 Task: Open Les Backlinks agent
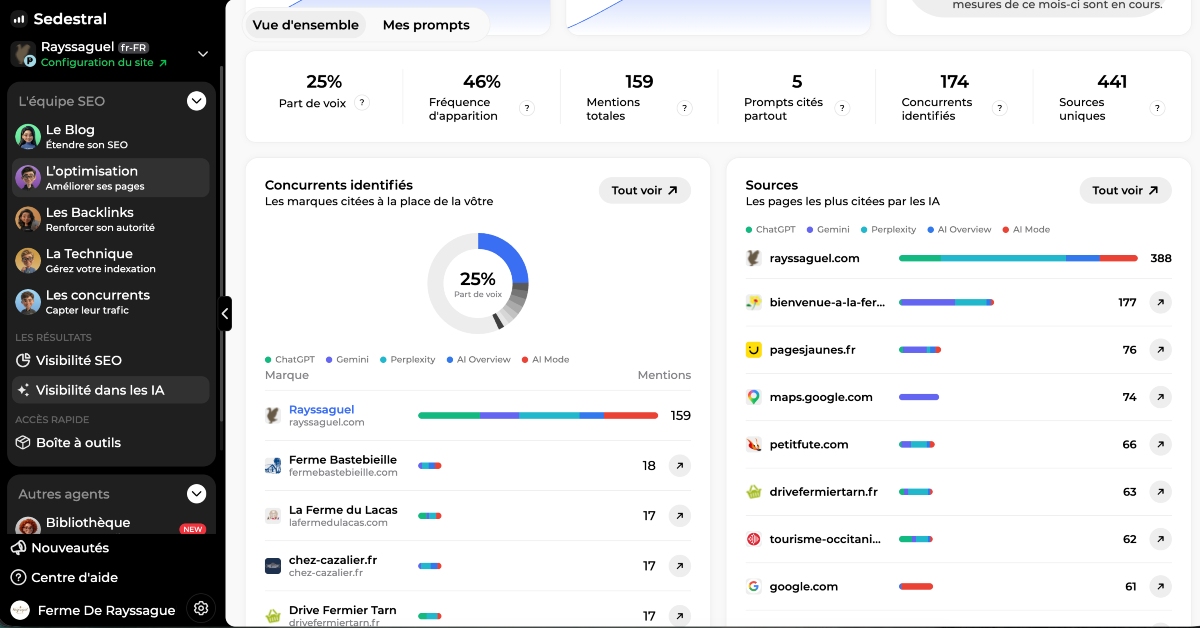tap(111, 219)
